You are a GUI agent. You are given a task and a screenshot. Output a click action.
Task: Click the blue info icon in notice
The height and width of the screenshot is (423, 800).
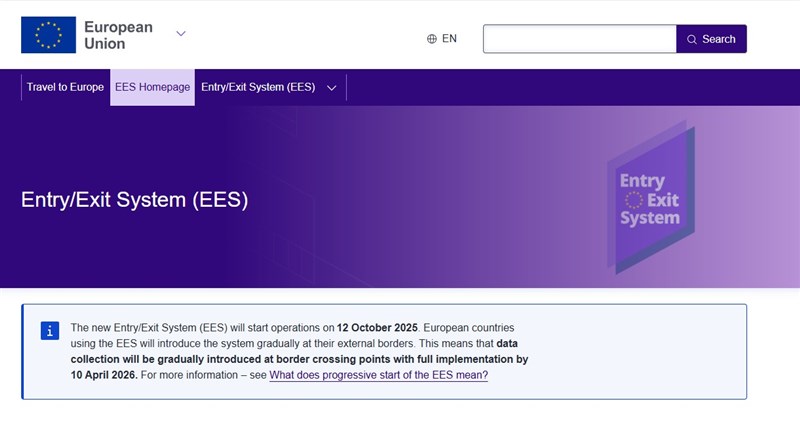[50, 331]
